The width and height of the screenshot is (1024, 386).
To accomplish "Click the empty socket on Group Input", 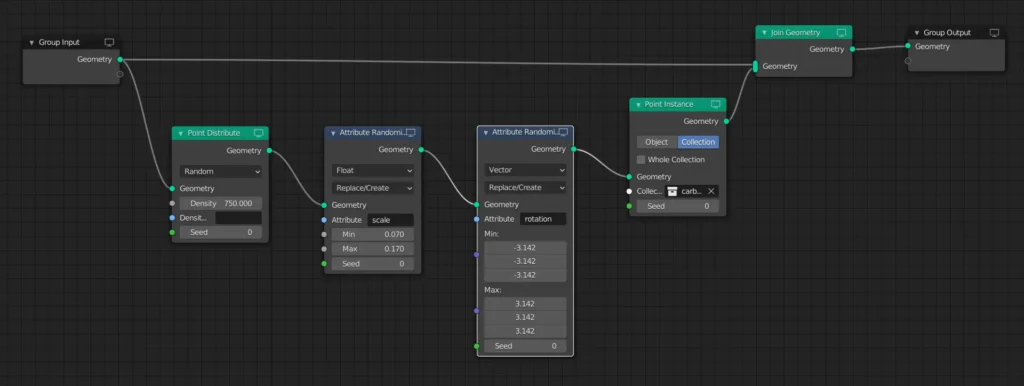I will click(x=120, y=74).
